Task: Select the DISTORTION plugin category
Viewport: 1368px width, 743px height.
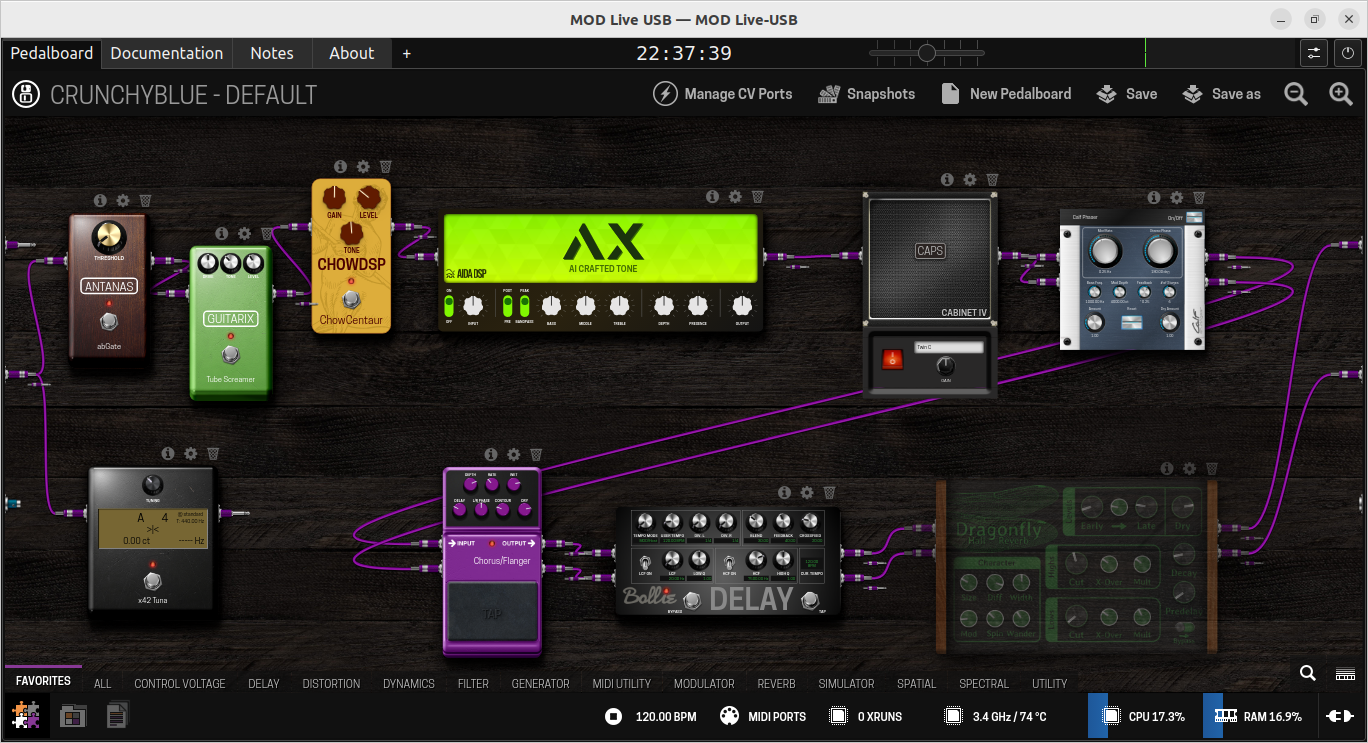Action: pos(331,683)
